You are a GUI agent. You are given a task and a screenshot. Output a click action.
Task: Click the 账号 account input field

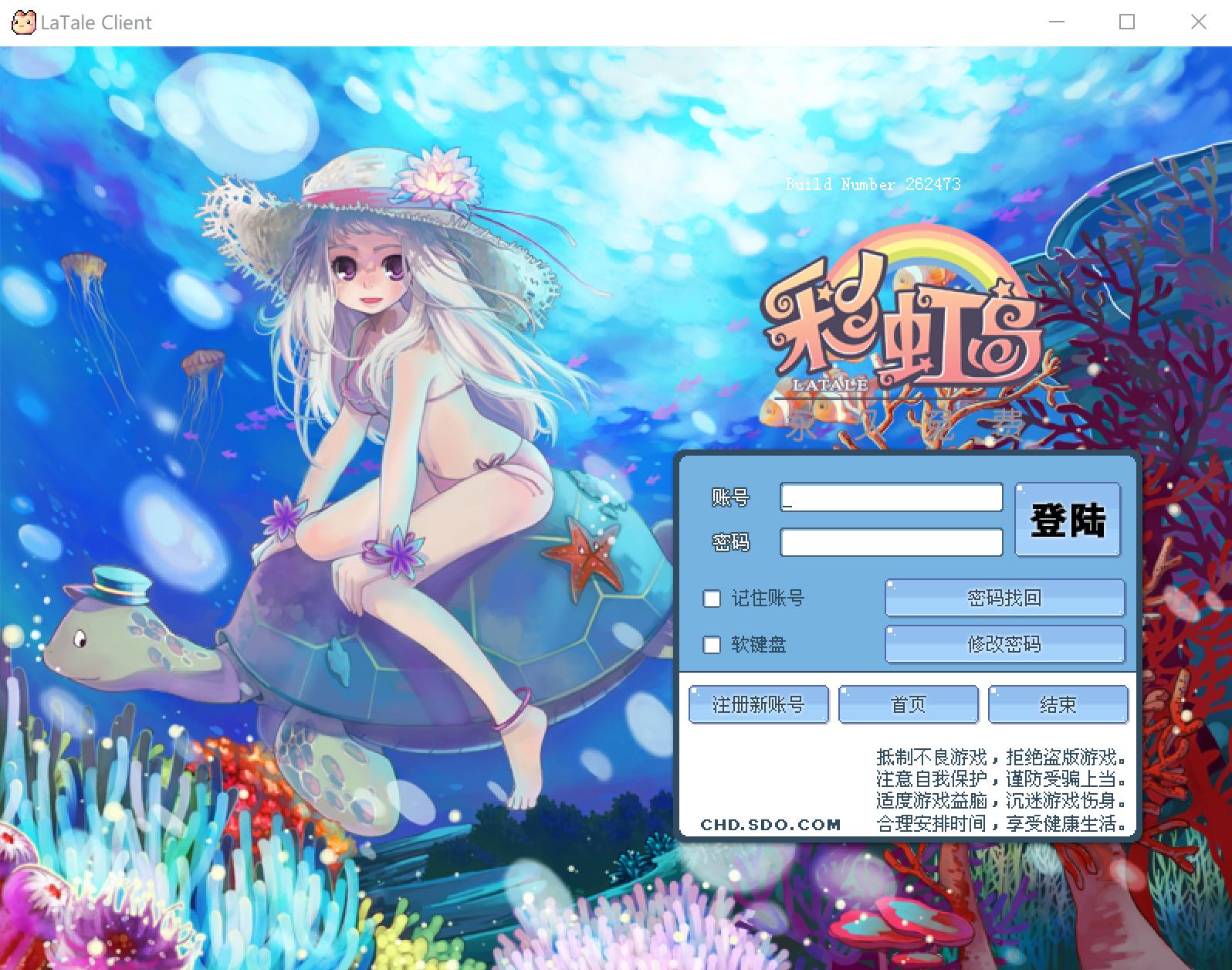[x=891, y=498]
